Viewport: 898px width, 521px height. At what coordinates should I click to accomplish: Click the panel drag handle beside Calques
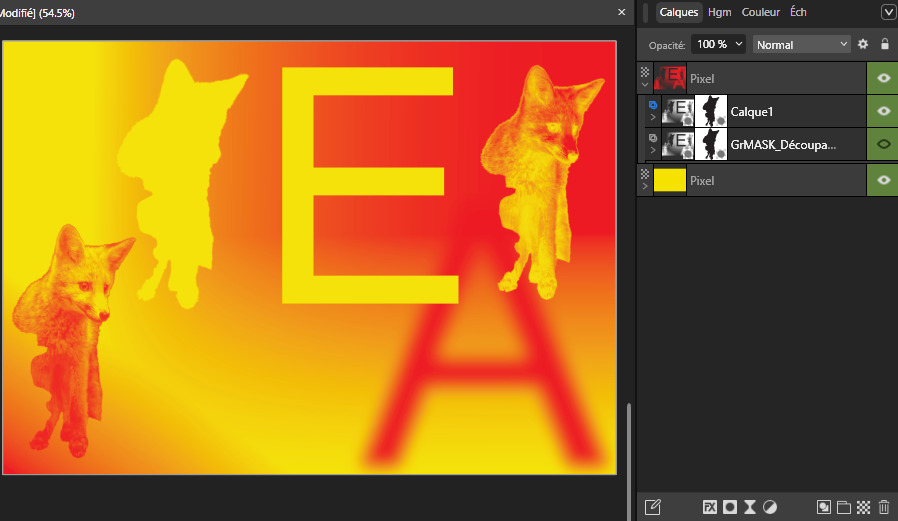pyautogui.click(x=645, y=12)
